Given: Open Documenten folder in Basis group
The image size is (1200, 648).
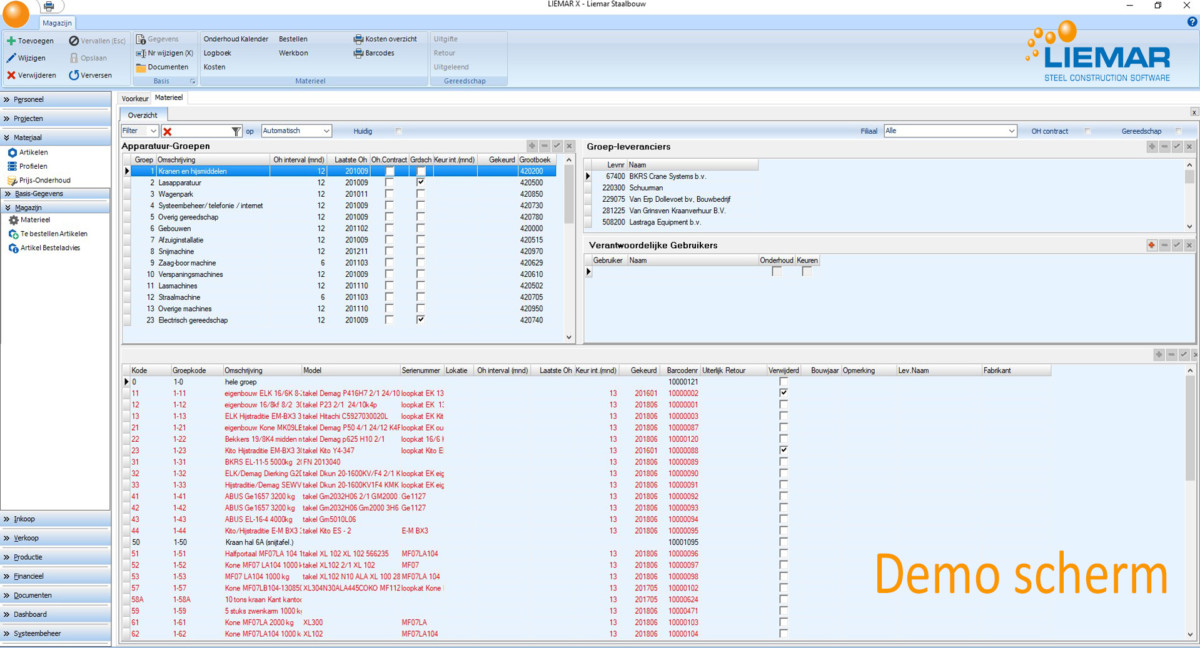Looking at the screenshot, I should tap(162, 67).
